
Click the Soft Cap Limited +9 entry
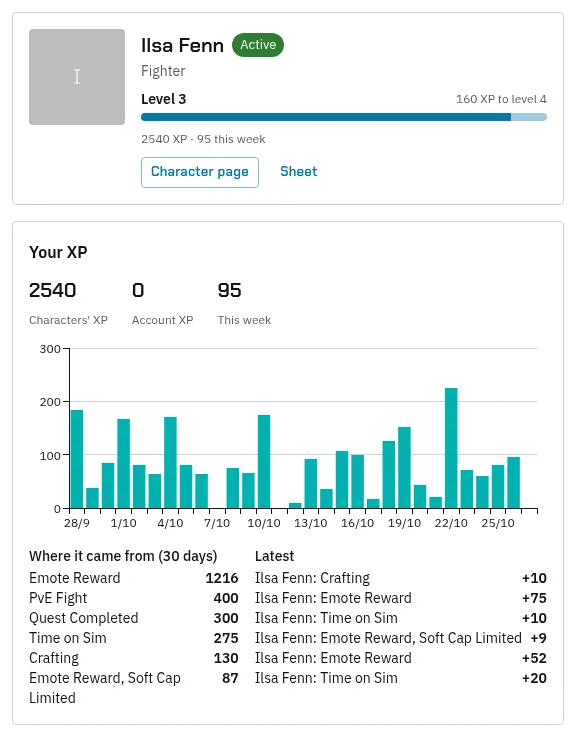click(401, 638)
